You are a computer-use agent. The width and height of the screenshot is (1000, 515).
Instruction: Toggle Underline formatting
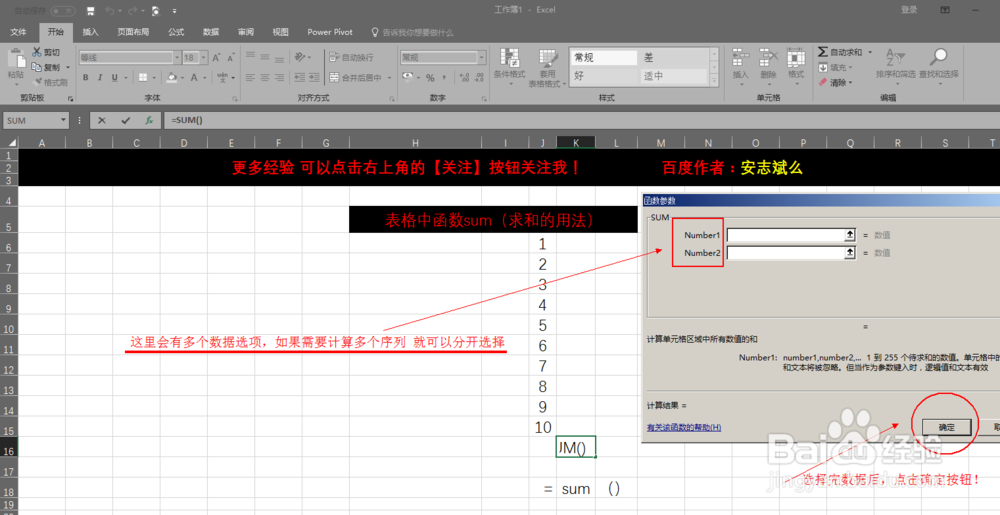pos(115,78)
